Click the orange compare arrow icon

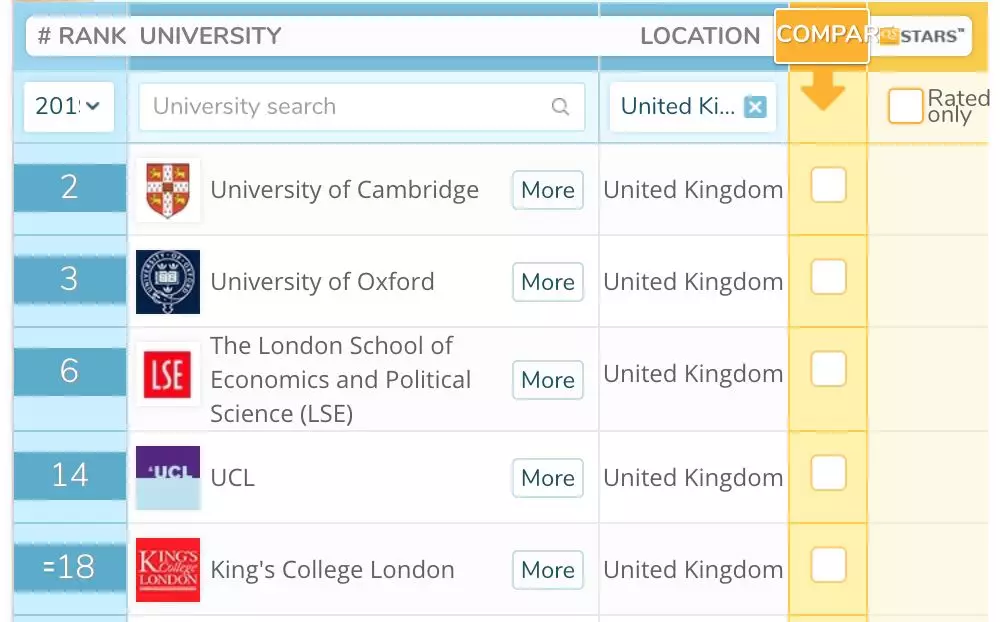tap(823, 90)
